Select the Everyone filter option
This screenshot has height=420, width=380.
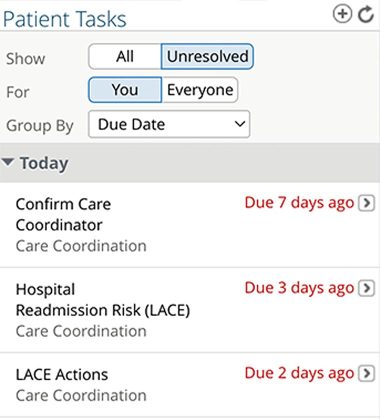coord(200,90)
